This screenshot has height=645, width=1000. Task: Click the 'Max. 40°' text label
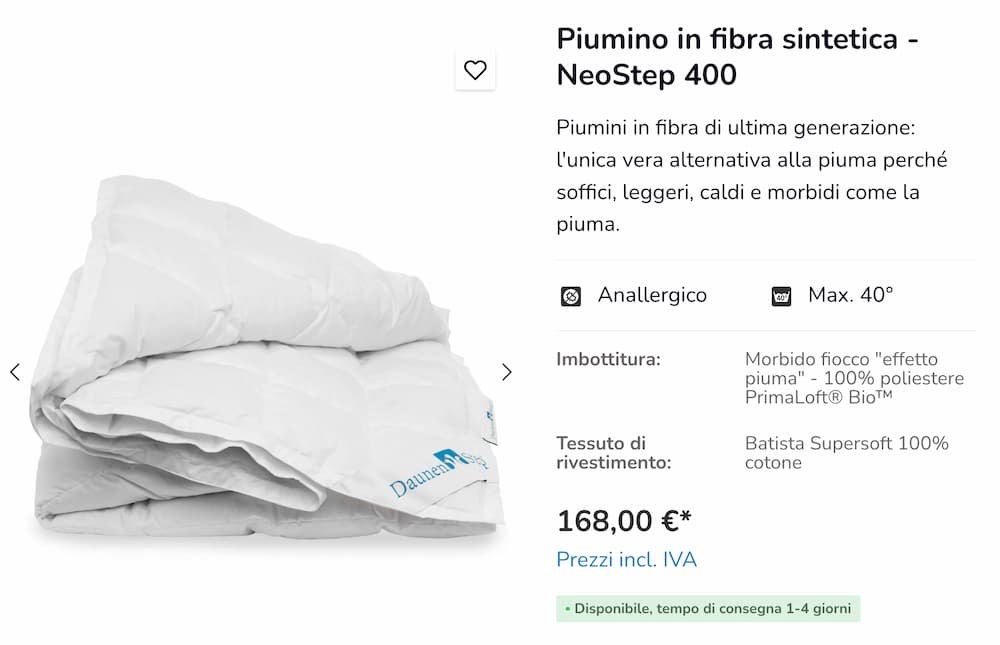[850, 295]
